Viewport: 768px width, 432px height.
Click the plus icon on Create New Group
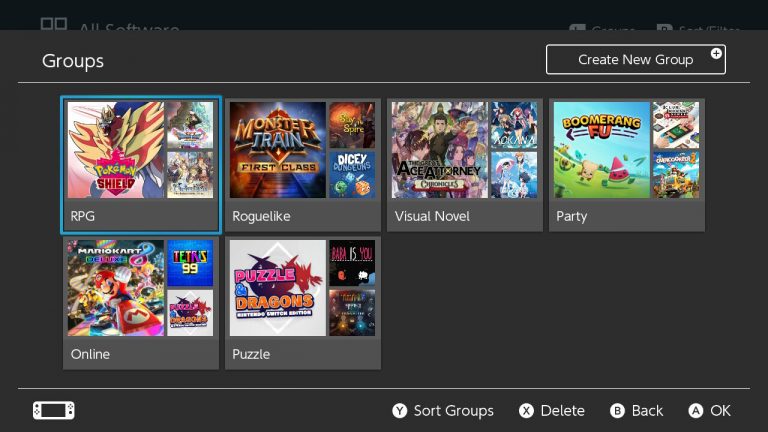pyautogui.click(x=716, y=53)
